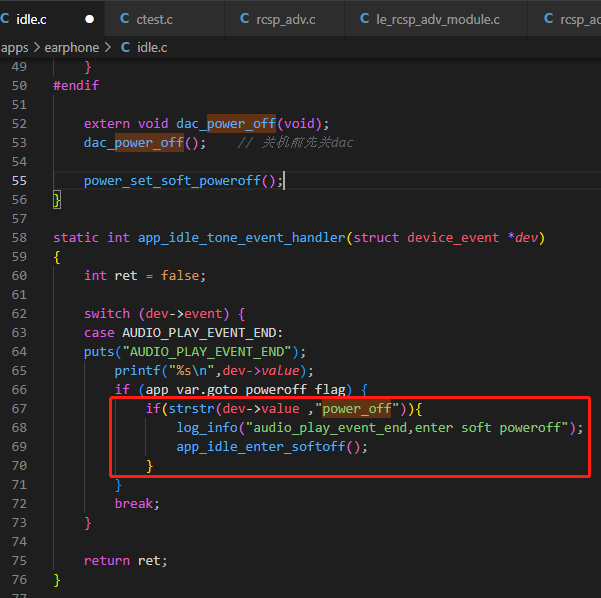Image resolution: width=601 pixels, height=598 pixels.
Task: Click the Chinese comment after dac_power_off
Action: [295, 143]
